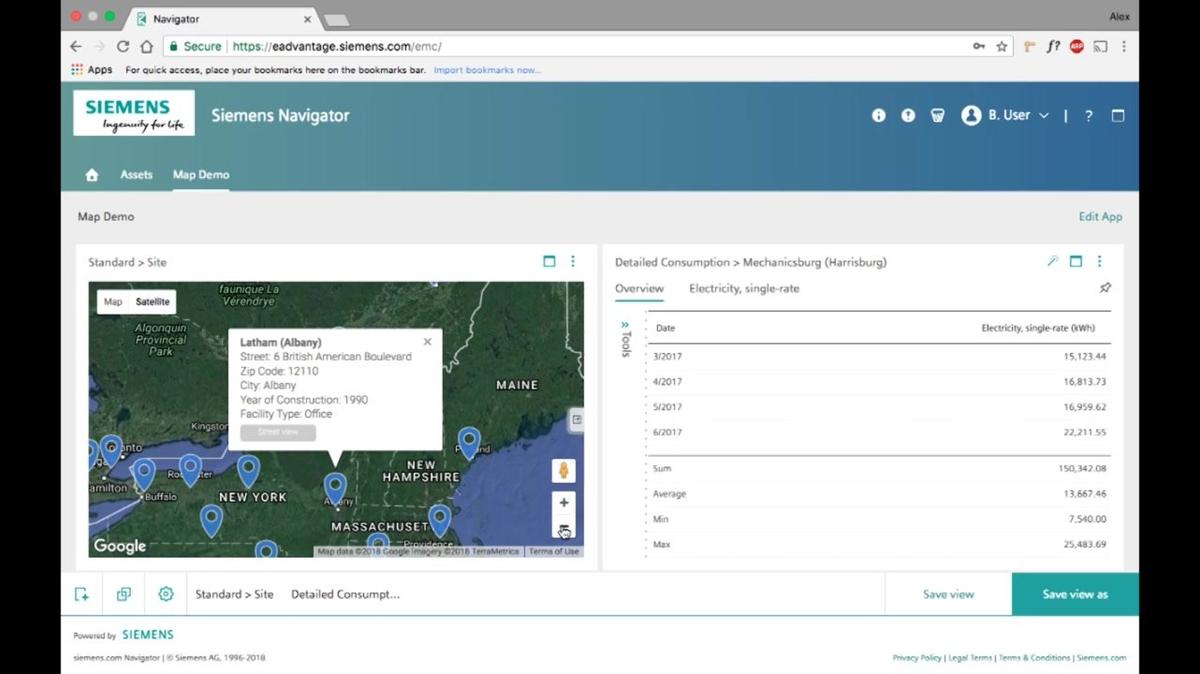Image resolution: width=1200 pixels, height=674 pixels.
Task: Open the basket icon in header
Action: (937, 115)
